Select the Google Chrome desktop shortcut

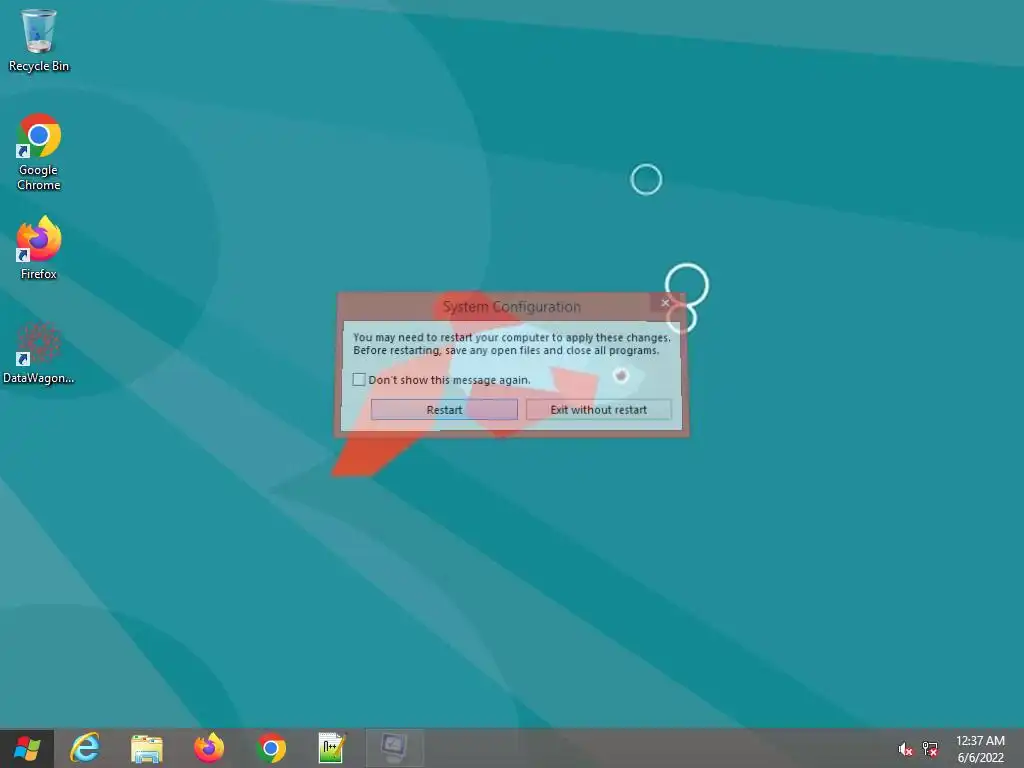click(39, 152)
